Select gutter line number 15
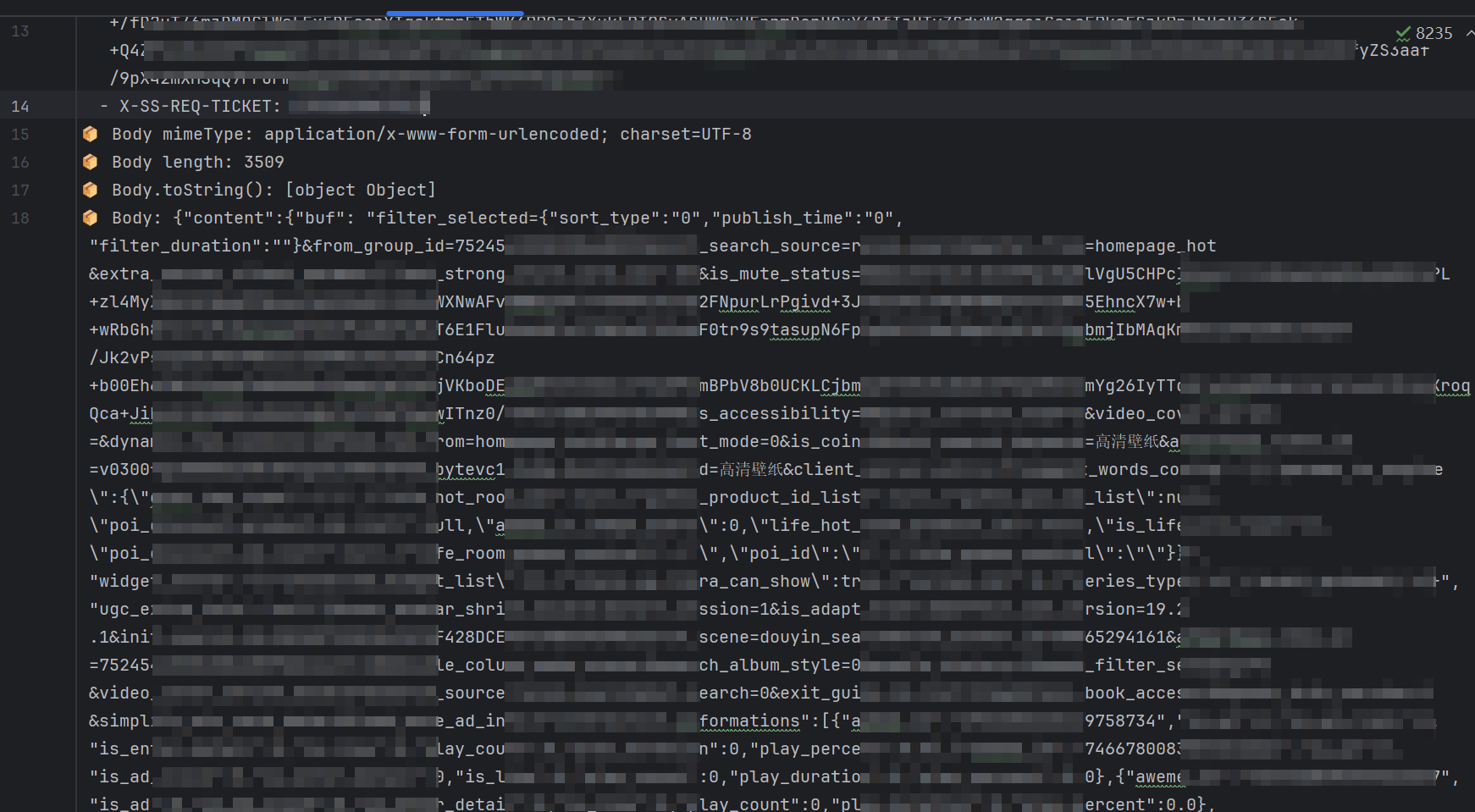Image resolution: width=1475 pixels, height=812 pixels. pos(20,134)
